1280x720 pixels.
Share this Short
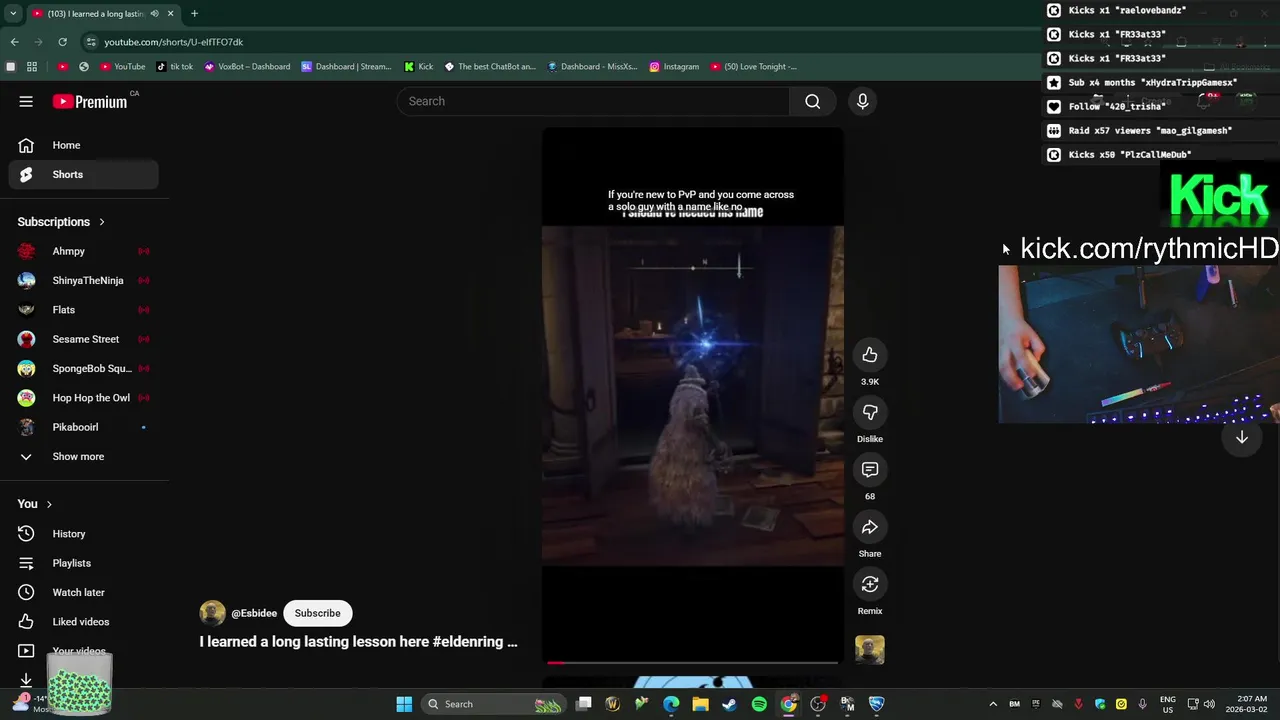pos(870,527)
